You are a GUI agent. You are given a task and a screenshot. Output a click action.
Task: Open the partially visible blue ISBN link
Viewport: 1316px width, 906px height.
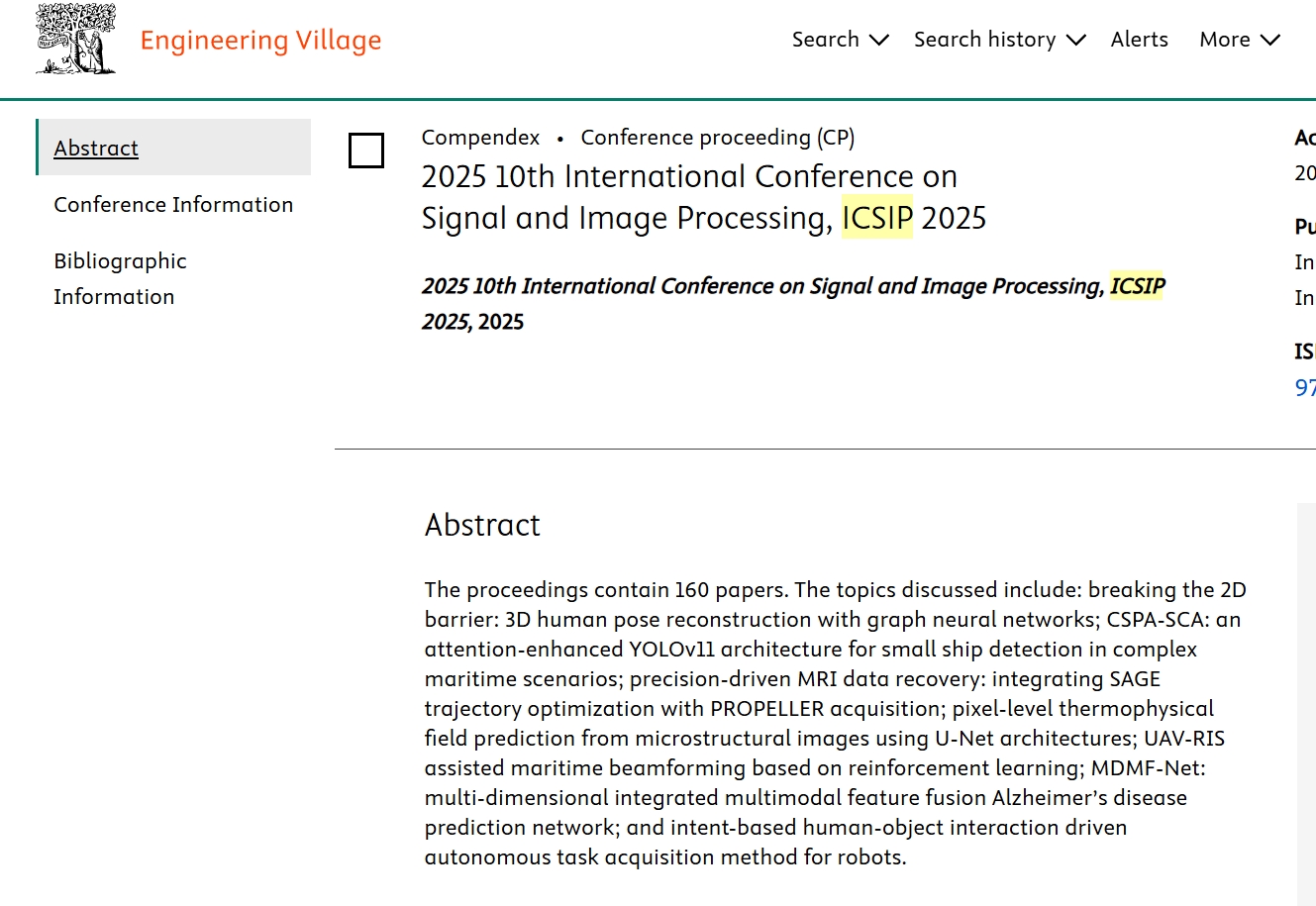tap(1305, 388)
